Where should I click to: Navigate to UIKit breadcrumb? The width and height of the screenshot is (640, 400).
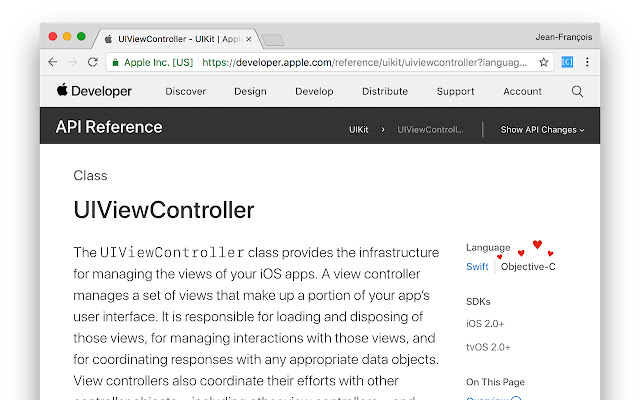[x=360, y=129]
